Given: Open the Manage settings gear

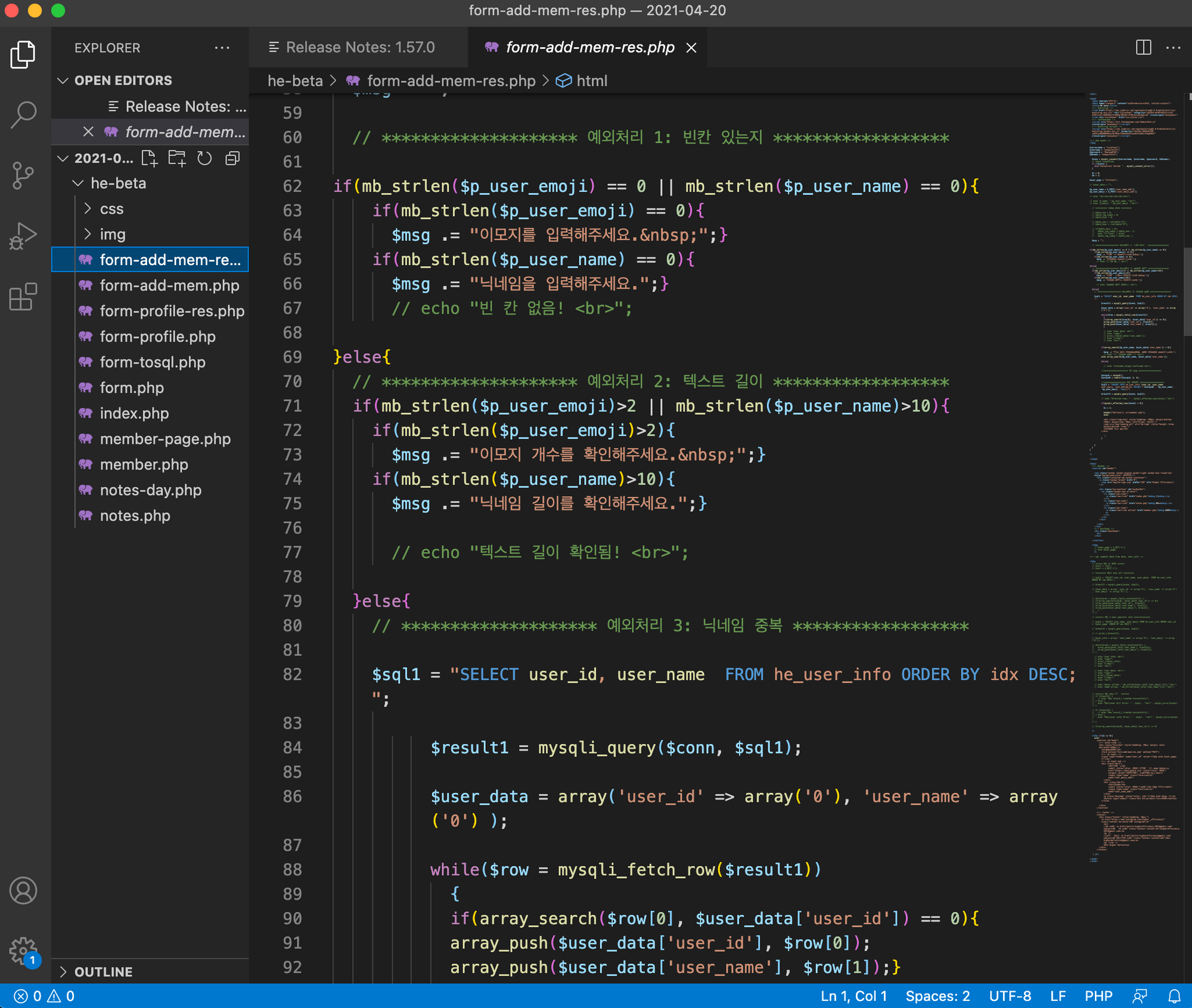Looking at the screenshot, I should point(24,950).
